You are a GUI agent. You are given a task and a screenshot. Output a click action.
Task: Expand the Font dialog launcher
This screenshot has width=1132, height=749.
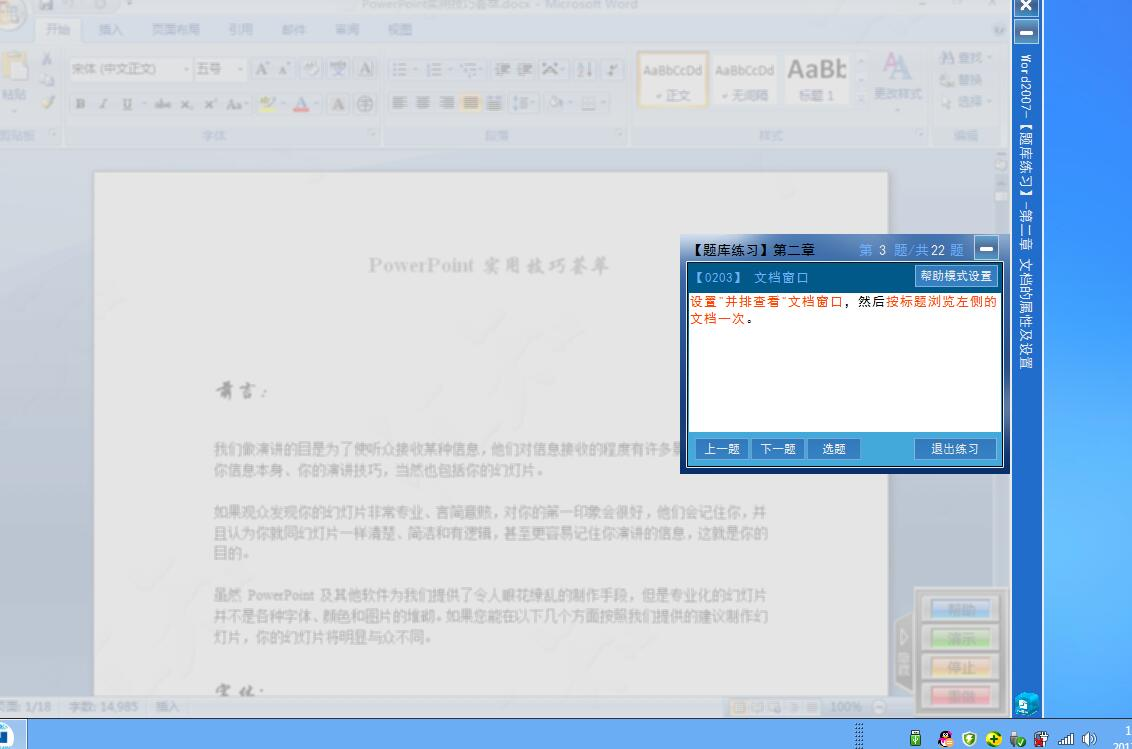[373, 134]
